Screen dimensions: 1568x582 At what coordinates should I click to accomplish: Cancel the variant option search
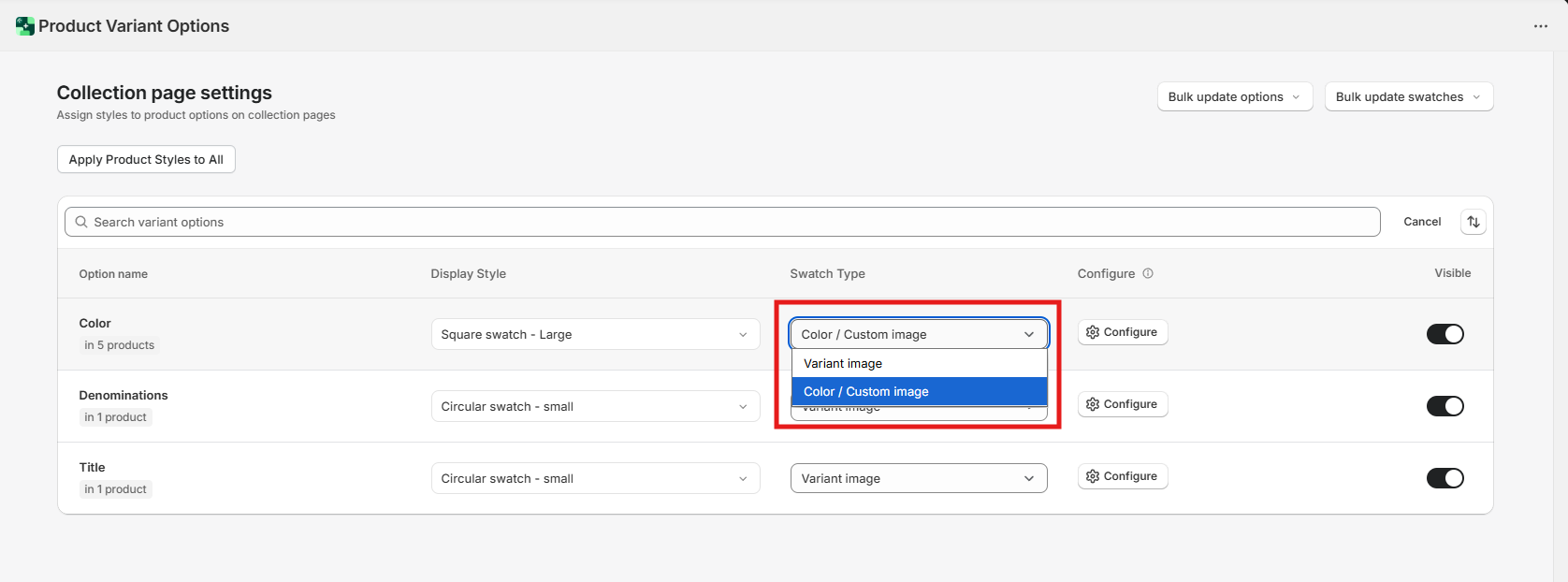coord(1421,222)
